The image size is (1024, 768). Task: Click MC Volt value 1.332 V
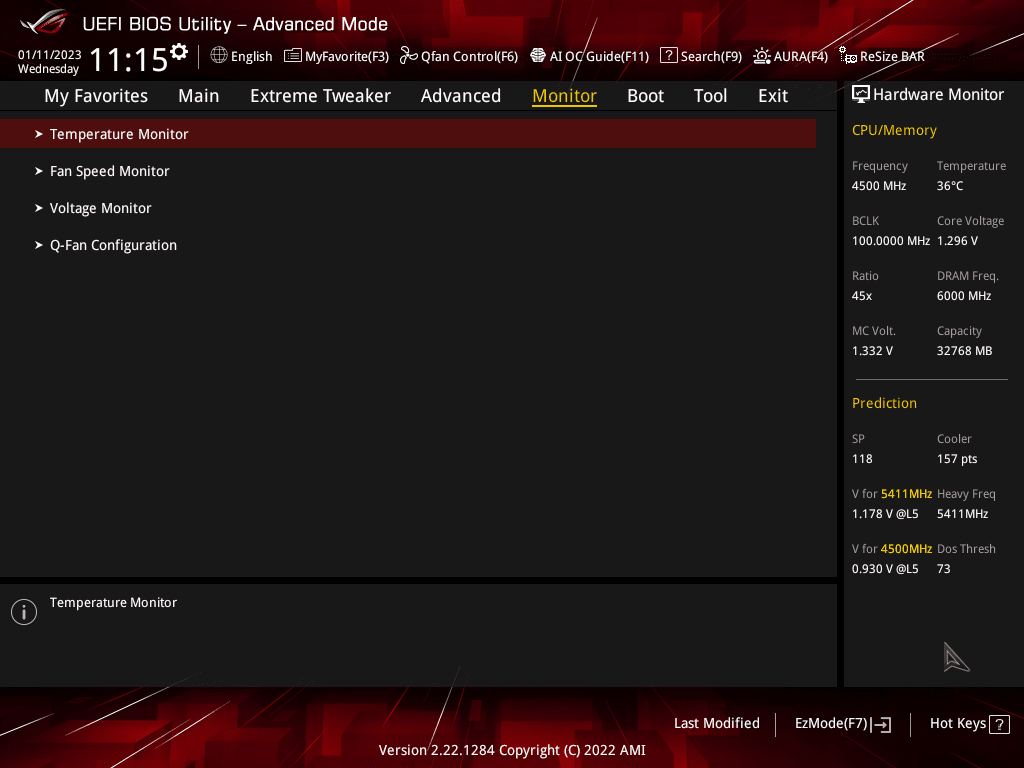(x=872, y=351)
